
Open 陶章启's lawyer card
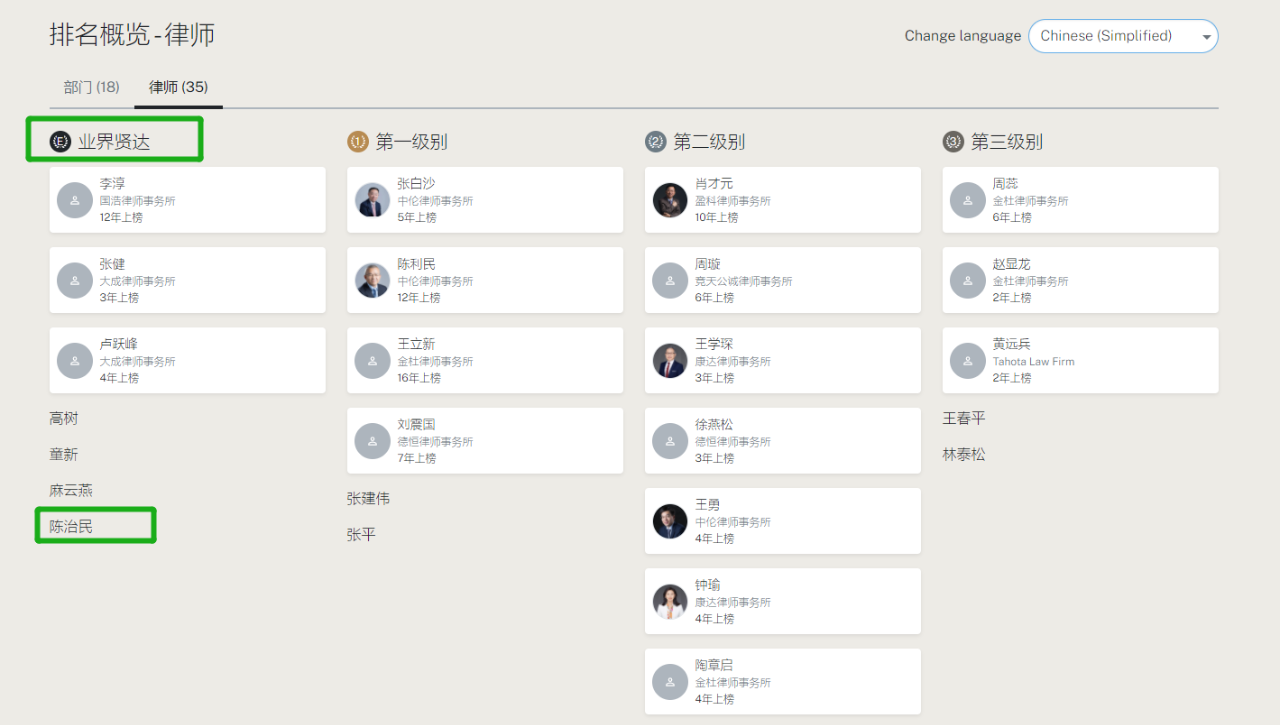[x=782, y=681]
